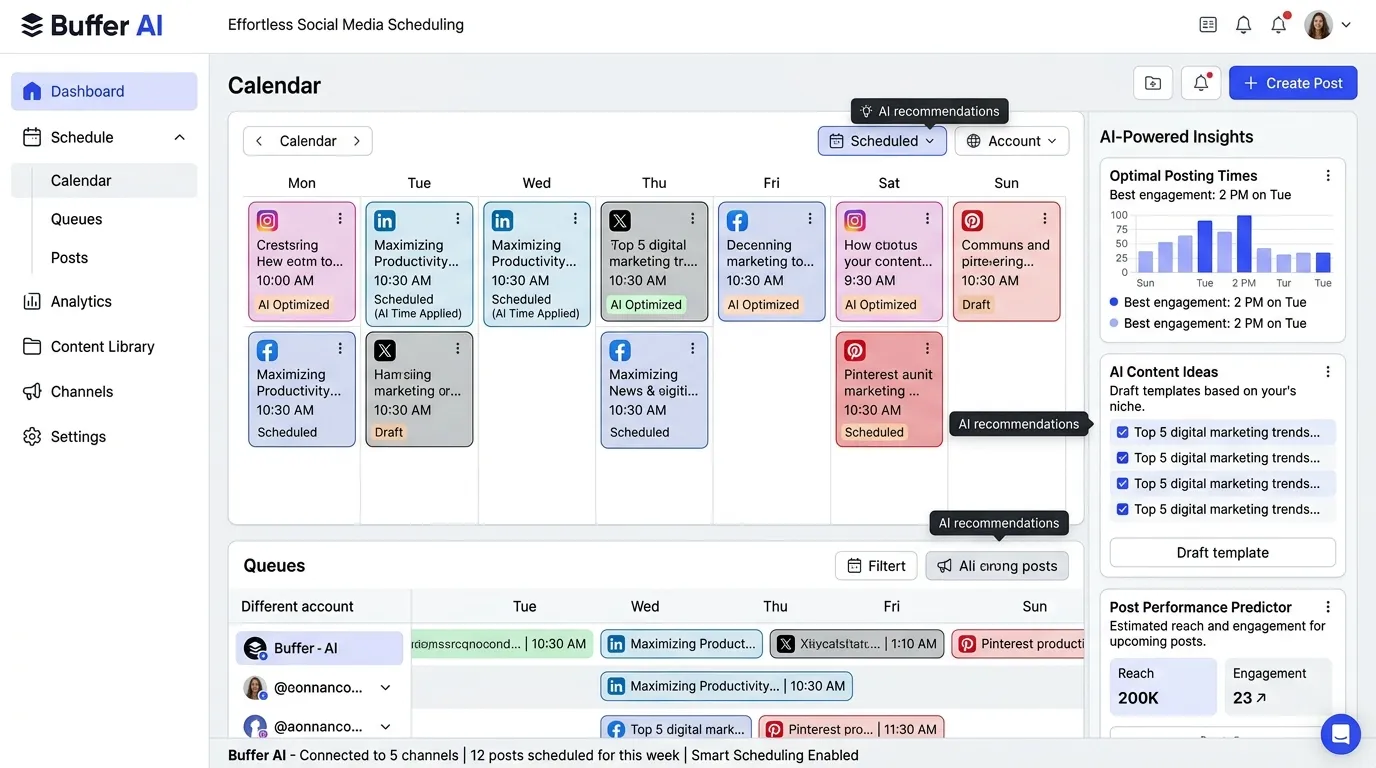This screenshot has height=768, width=1376.
Task: Open the user profile avatar
Action: tap(1318, 25)
